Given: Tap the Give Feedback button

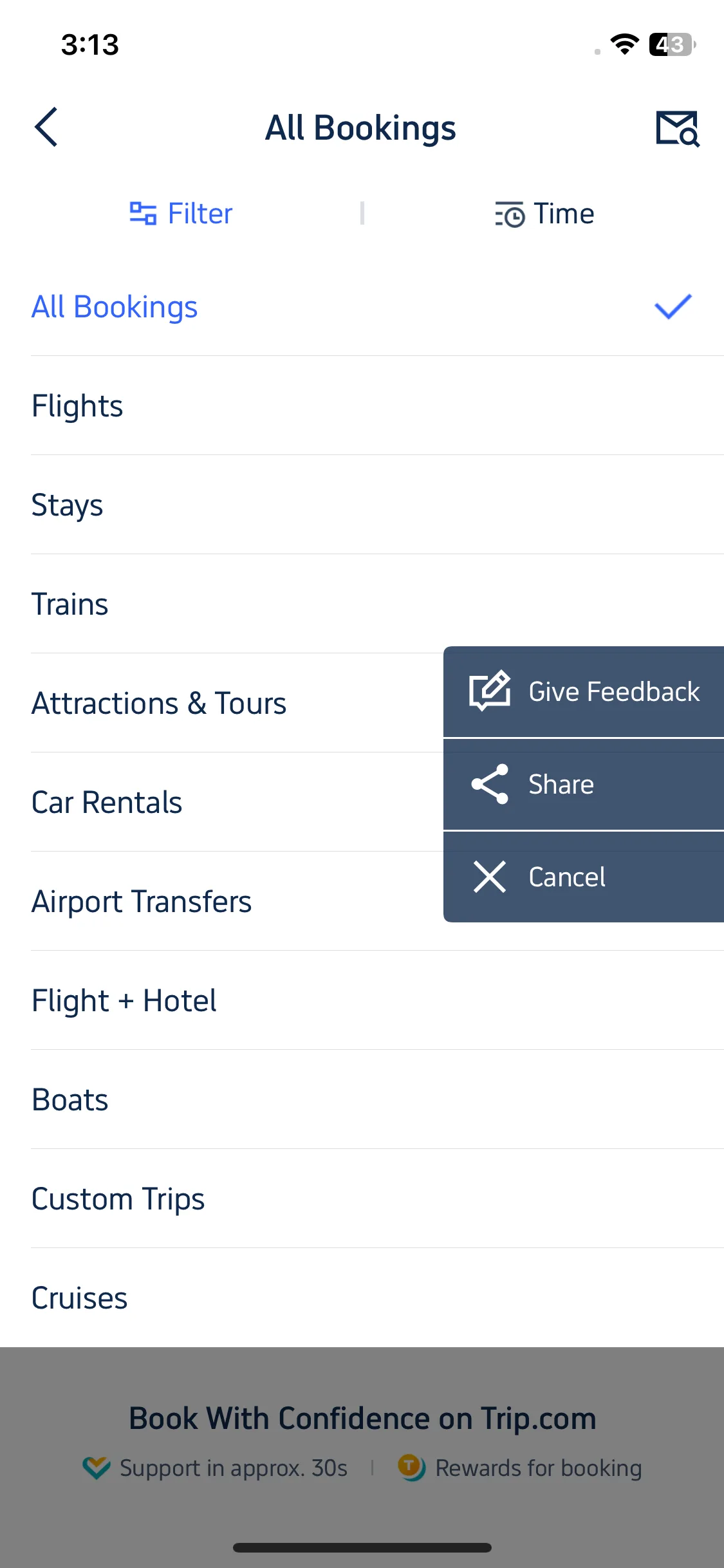Looking at the screenshot, I should click(584, 691).
